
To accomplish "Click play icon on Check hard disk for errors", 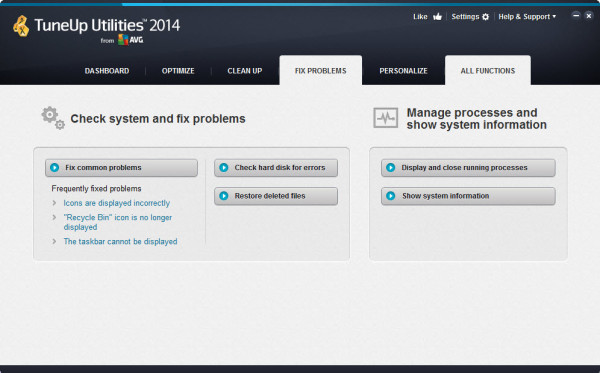I will pyautogui.click(x=224, y=168).
